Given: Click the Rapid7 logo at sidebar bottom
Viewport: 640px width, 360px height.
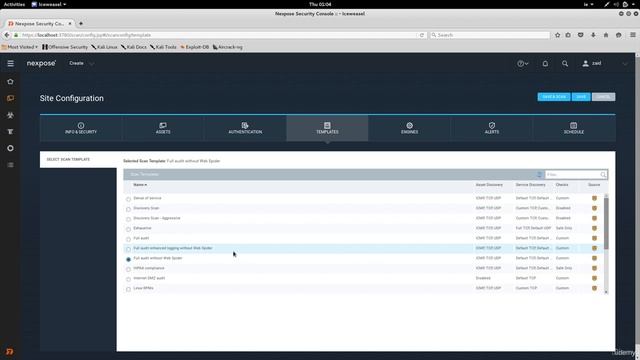Looking at the screenshot, I should pyautogui.click(x=10, y=351).
